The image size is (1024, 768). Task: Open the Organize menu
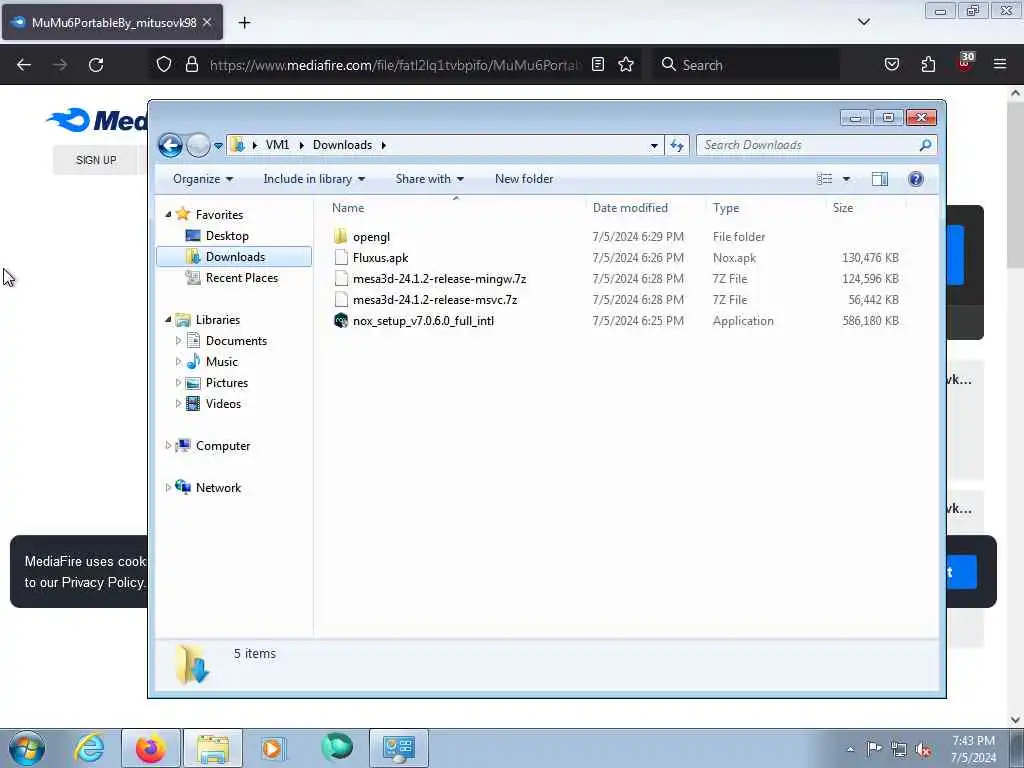(202, 179)
